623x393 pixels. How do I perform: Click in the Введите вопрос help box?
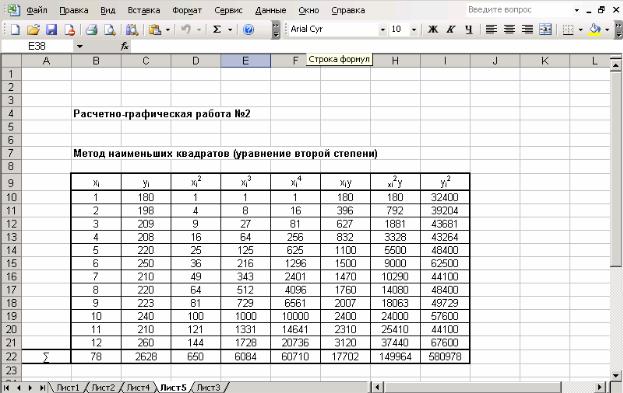(519, 10)
